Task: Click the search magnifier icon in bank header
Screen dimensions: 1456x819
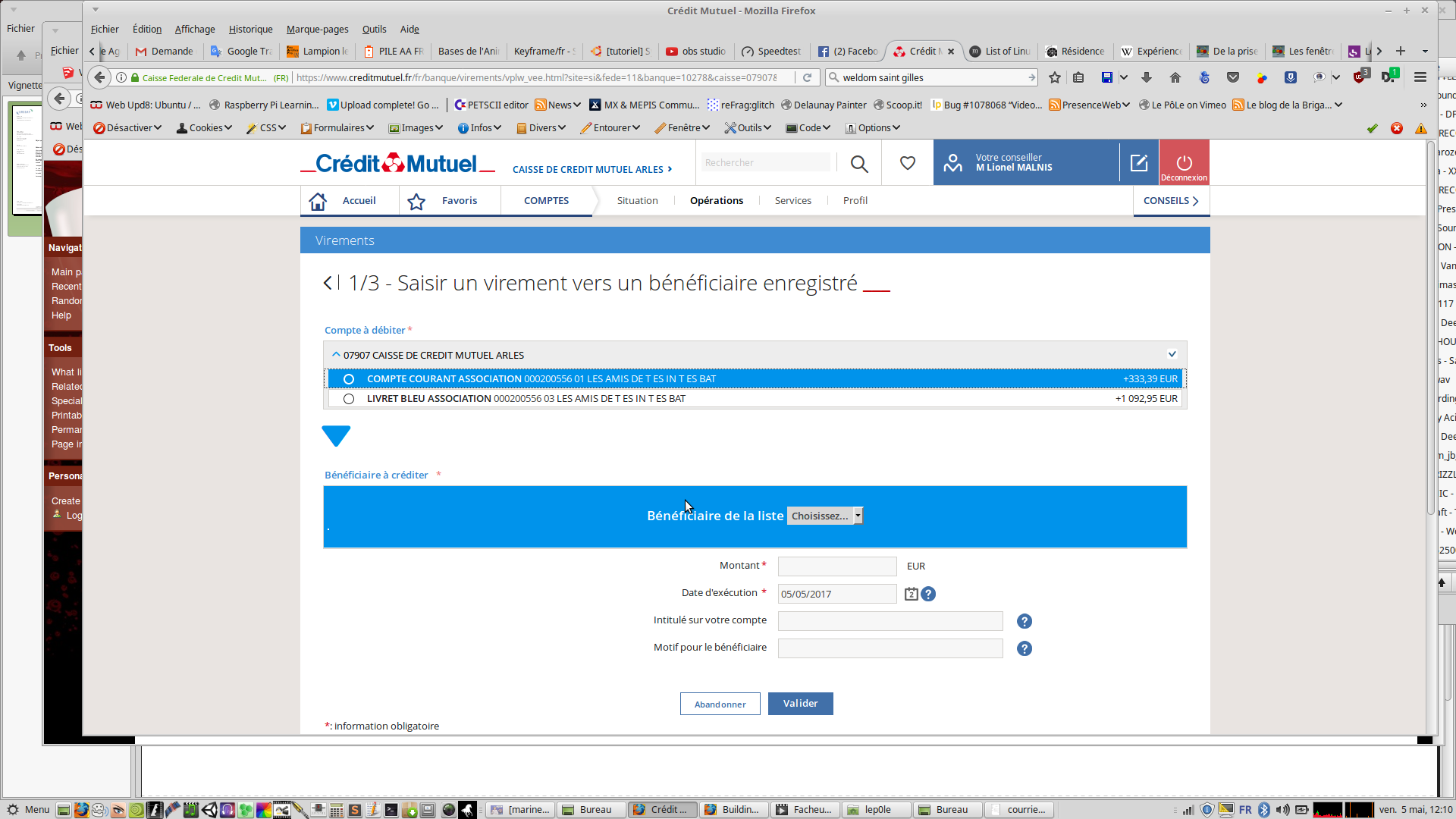Action: [858, 163]
